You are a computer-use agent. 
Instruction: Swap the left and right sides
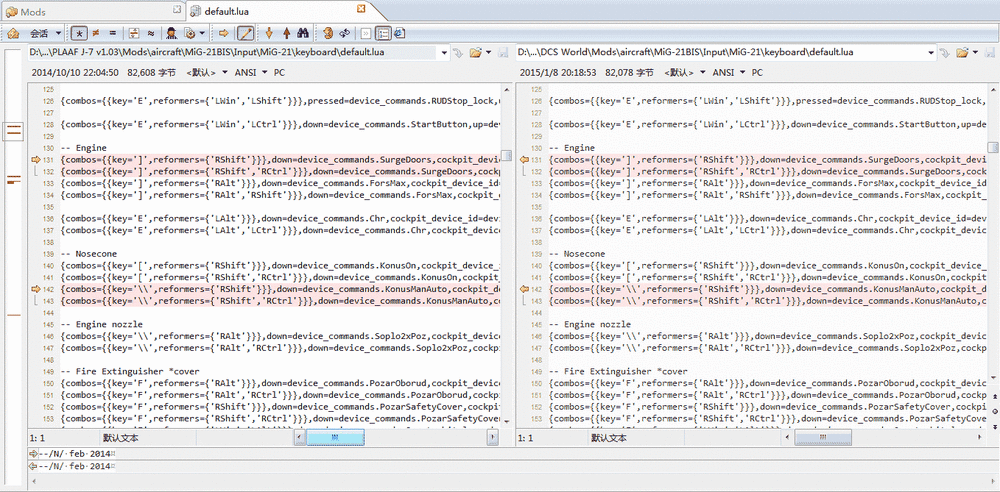(328, 33)
